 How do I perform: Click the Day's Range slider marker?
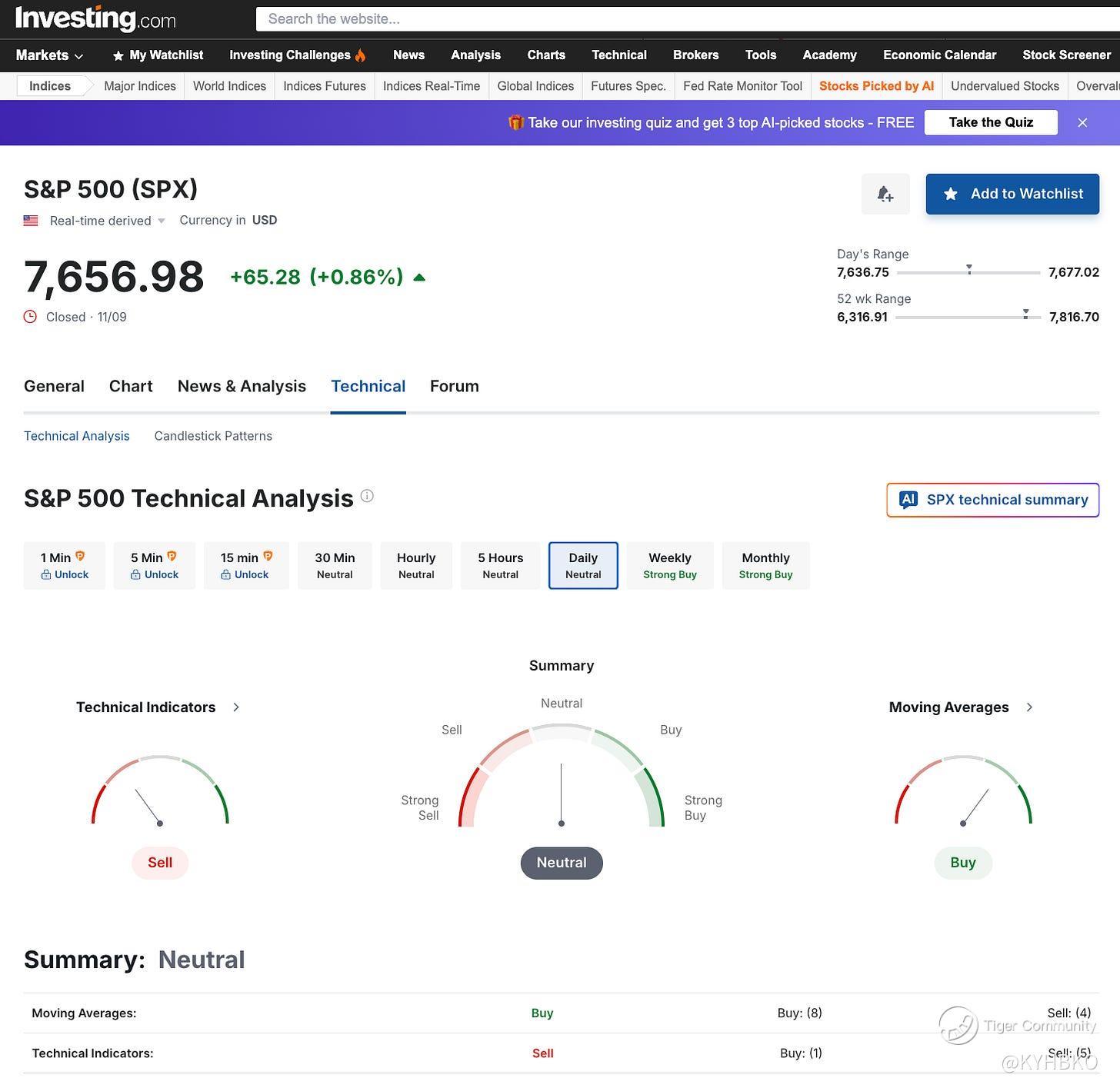click(969, 269)
